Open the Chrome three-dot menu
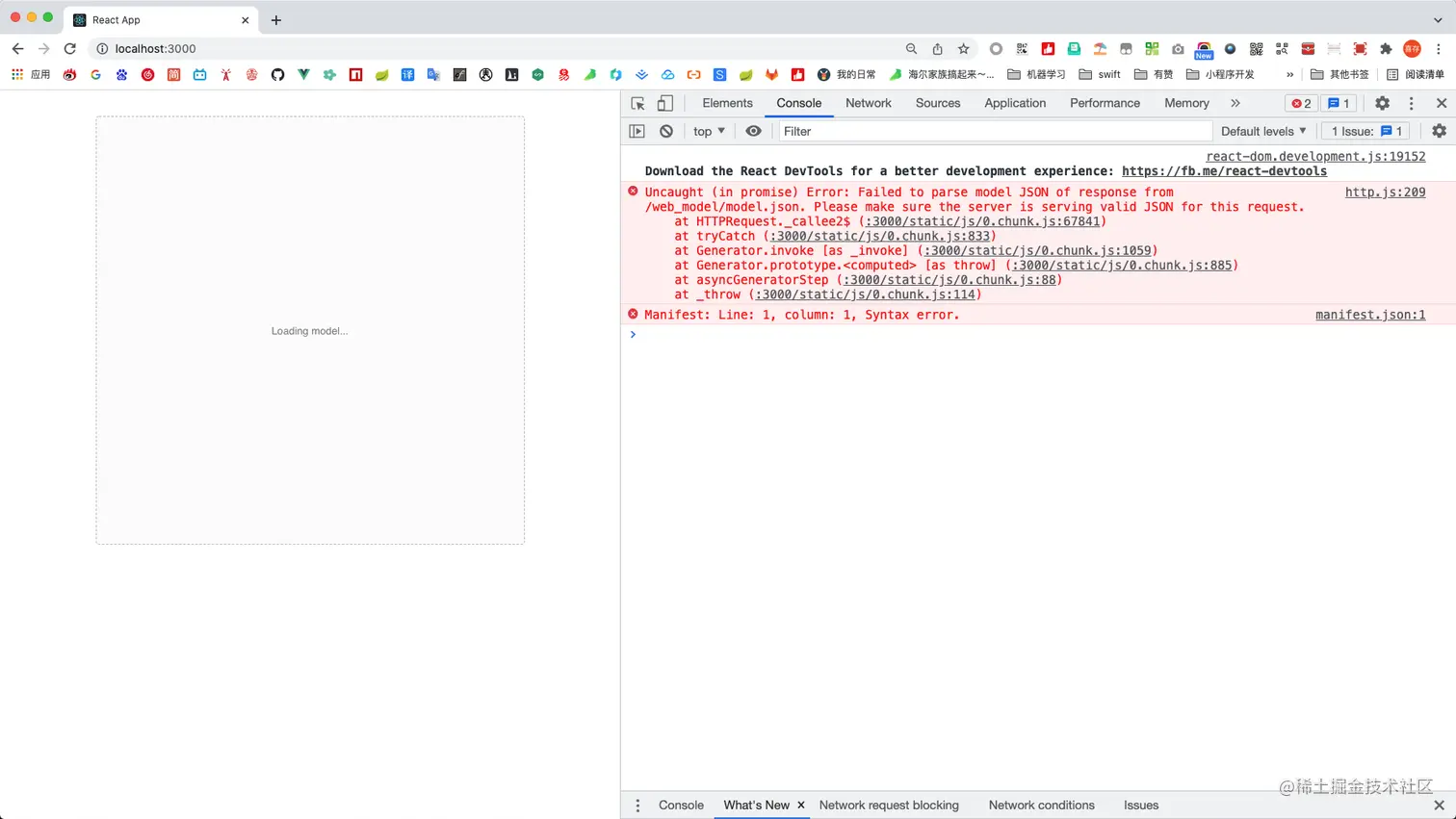The height and width of the screenshot is (819, 1456). (1439, 48)
